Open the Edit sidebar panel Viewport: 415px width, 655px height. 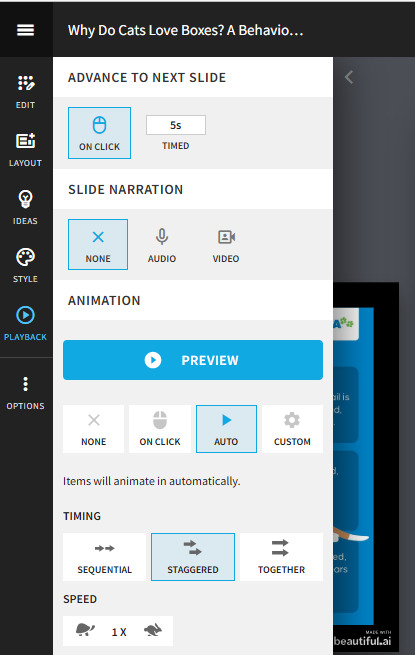pos(25,92)
